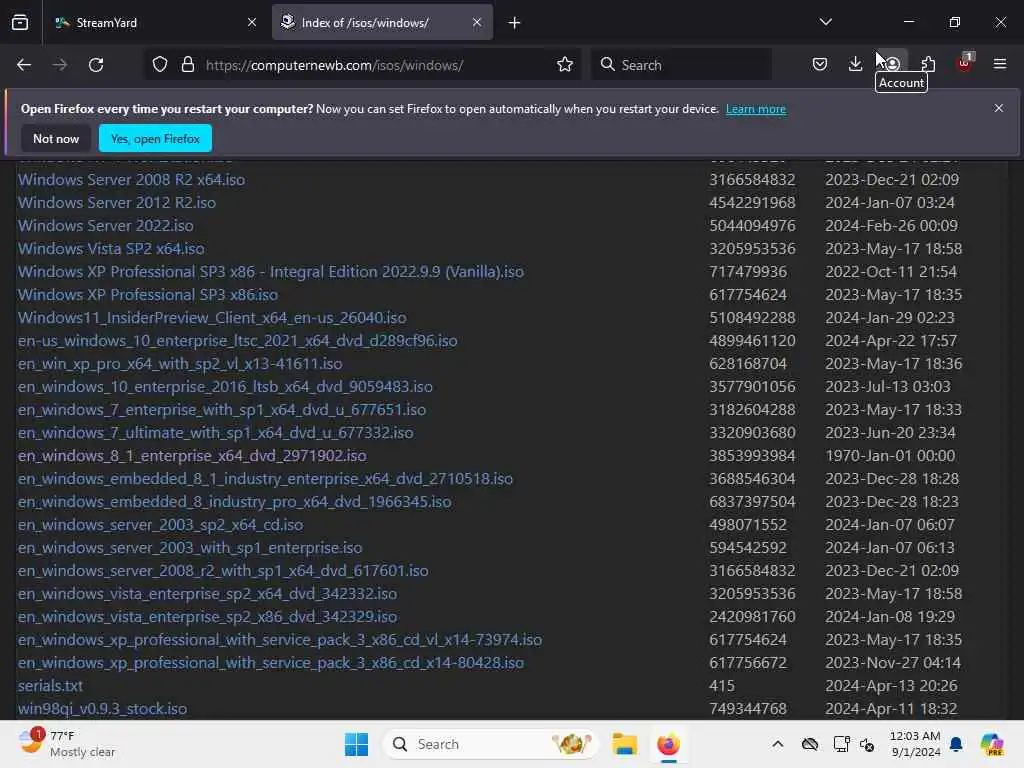Open the display network tray icon

[841, 744]
